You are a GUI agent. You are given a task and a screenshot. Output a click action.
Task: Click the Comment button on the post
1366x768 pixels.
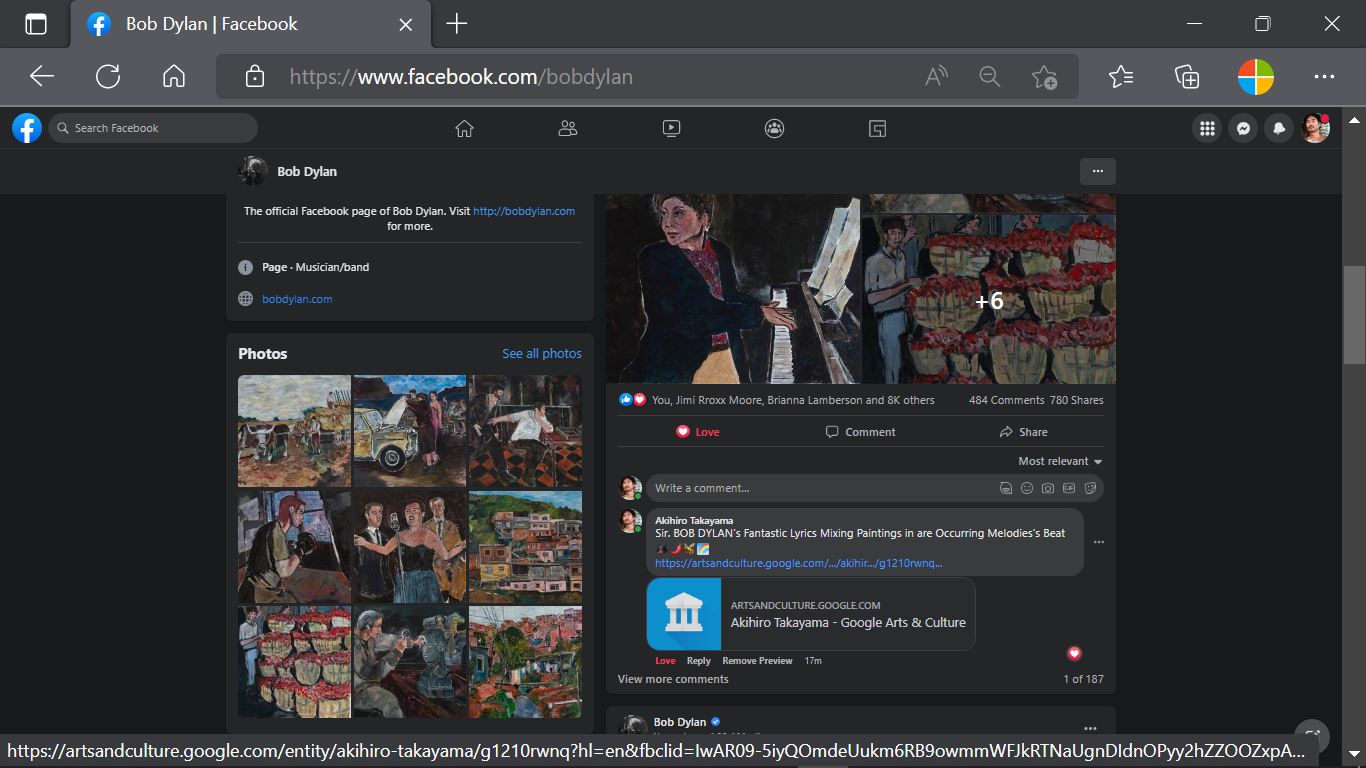(x=860, y=432)
